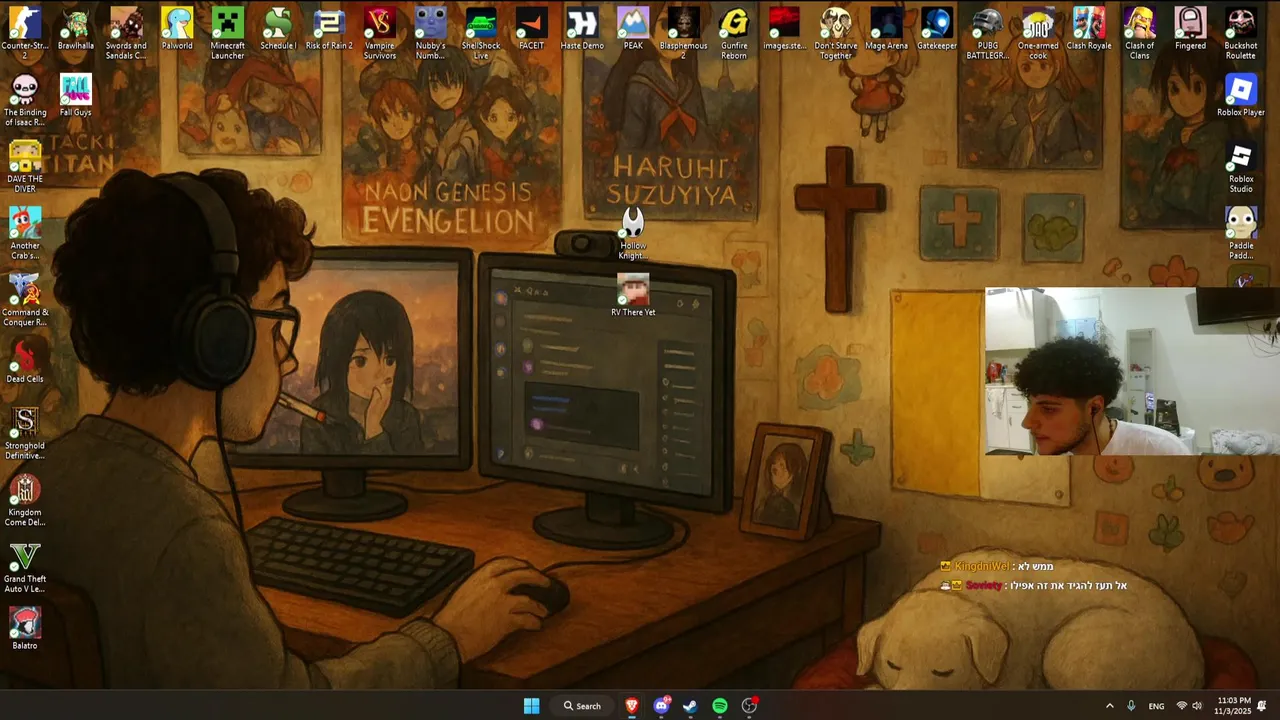Click the Fall Guys desktop icon
This screenshot has height=720, width=1280.
point(76,95)
